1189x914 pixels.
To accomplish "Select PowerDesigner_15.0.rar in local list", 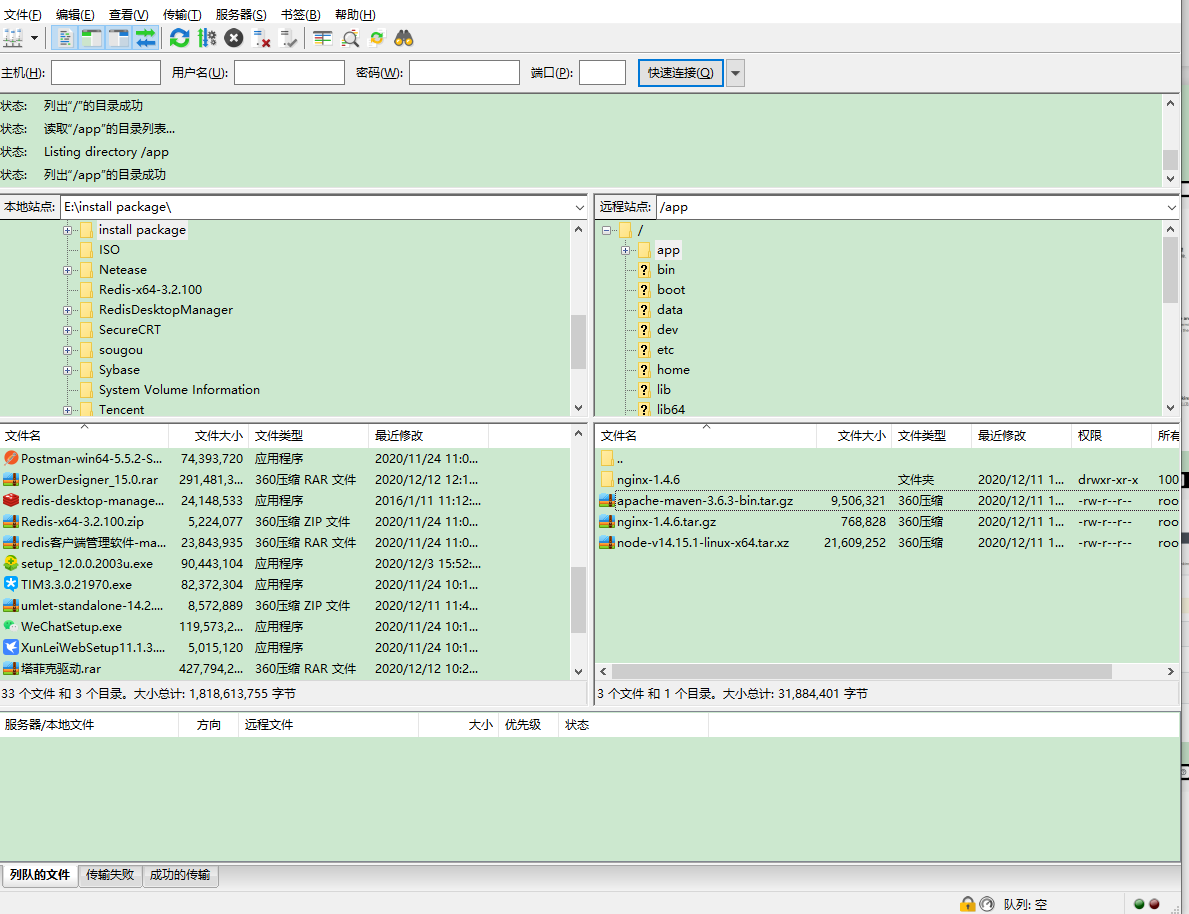I will [x=89, y=479].
